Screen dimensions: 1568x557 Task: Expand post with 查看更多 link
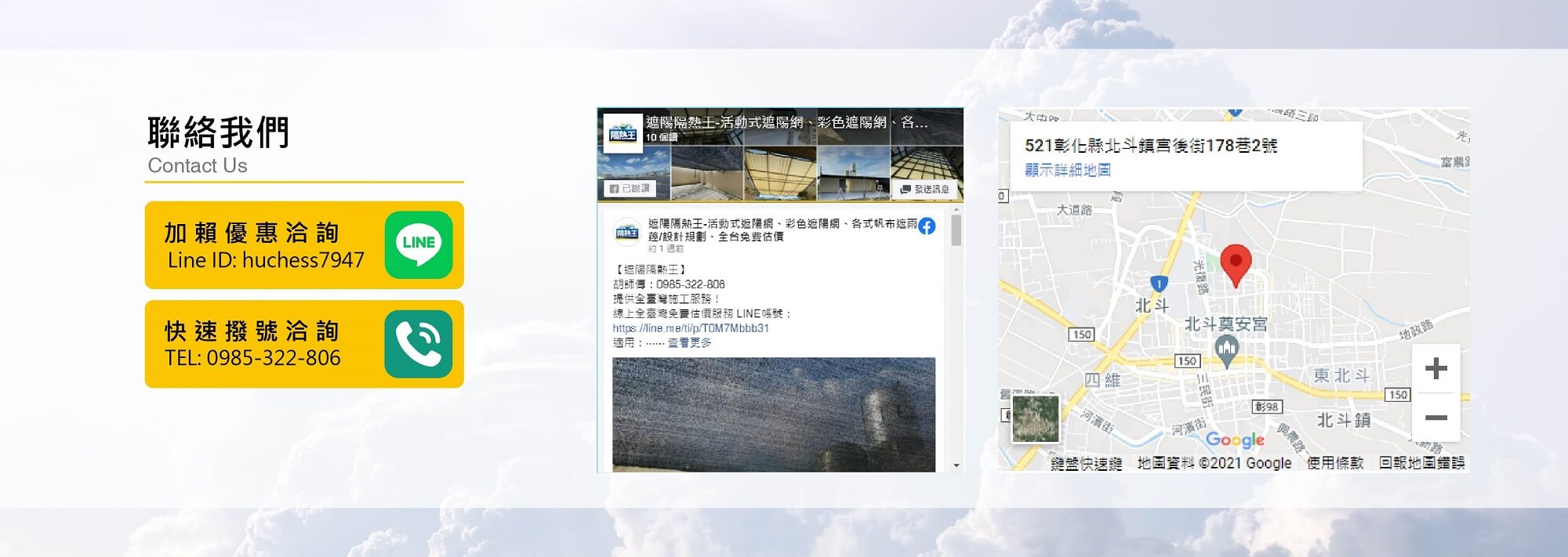click(690, 342)
